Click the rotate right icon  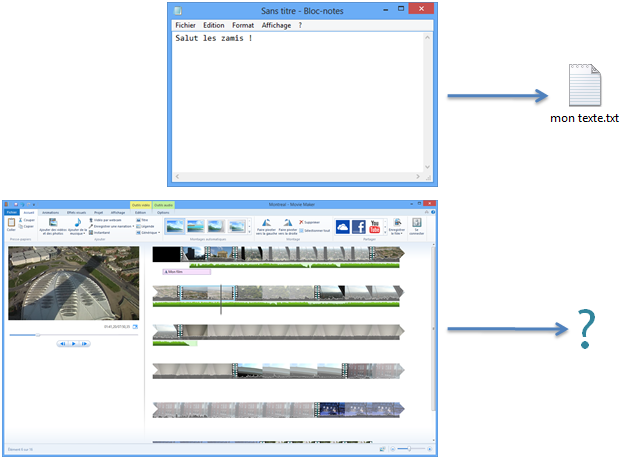(288, 223)
